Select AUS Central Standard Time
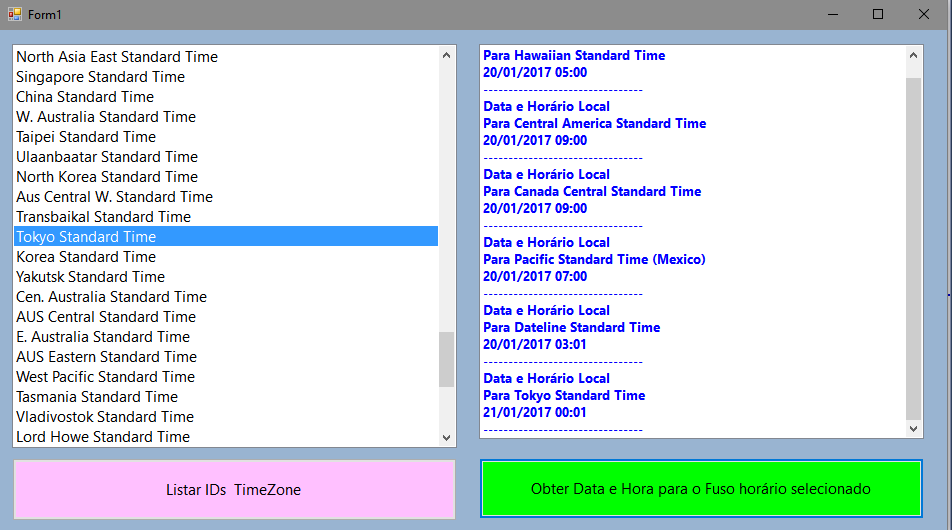The height and width of the screenshot is (530, 952). [226, 317]
